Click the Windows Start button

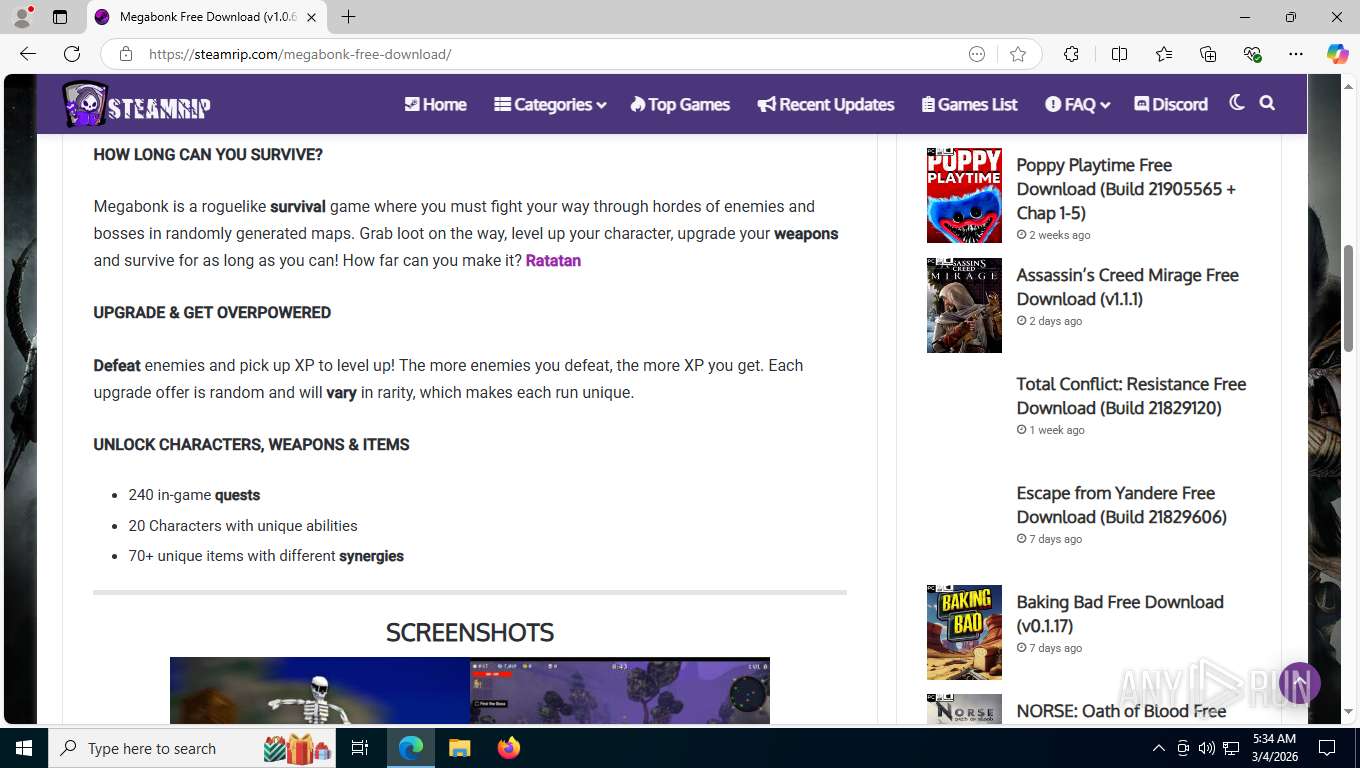tap(23, 748)
